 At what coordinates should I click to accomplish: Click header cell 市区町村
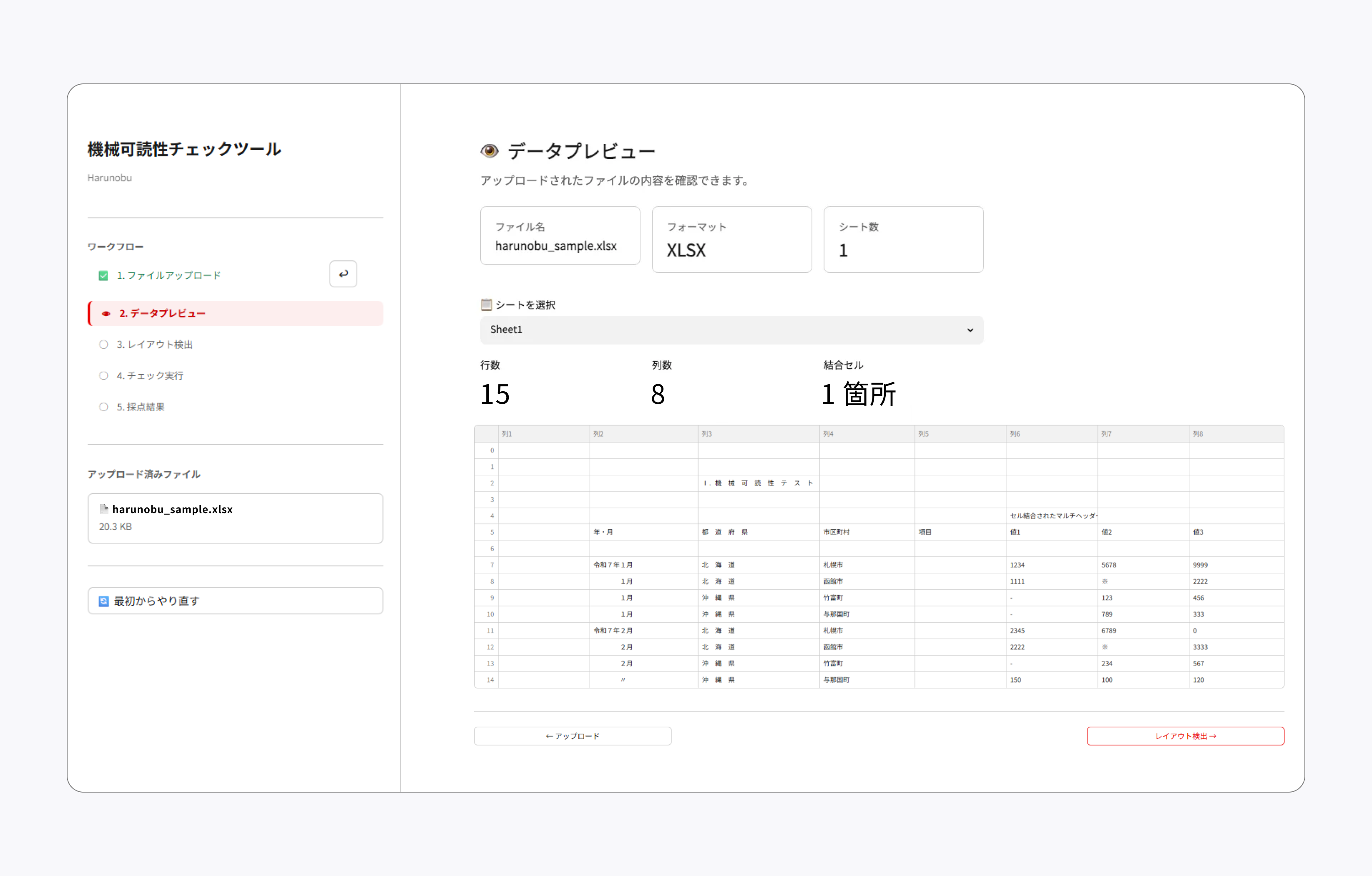(867, 532)
